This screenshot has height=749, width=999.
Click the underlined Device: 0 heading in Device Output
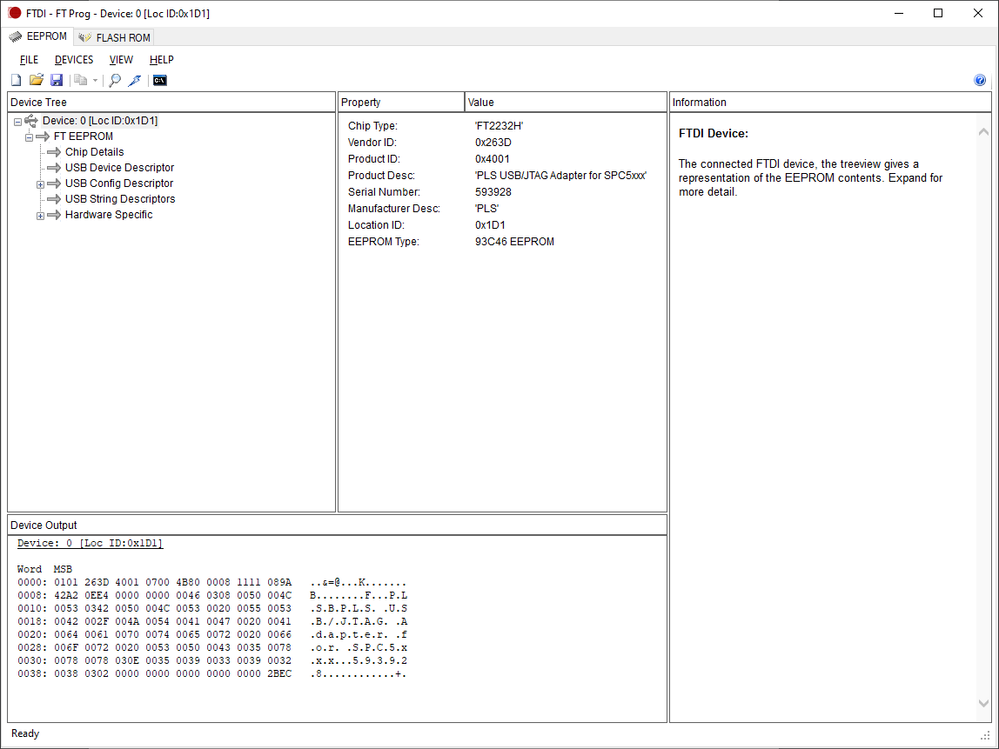pos(90,544)
